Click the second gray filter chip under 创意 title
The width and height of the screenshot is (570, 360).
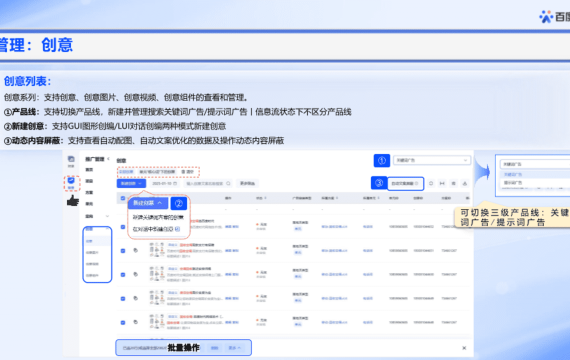pyautogui.click(x=157, y=172)
